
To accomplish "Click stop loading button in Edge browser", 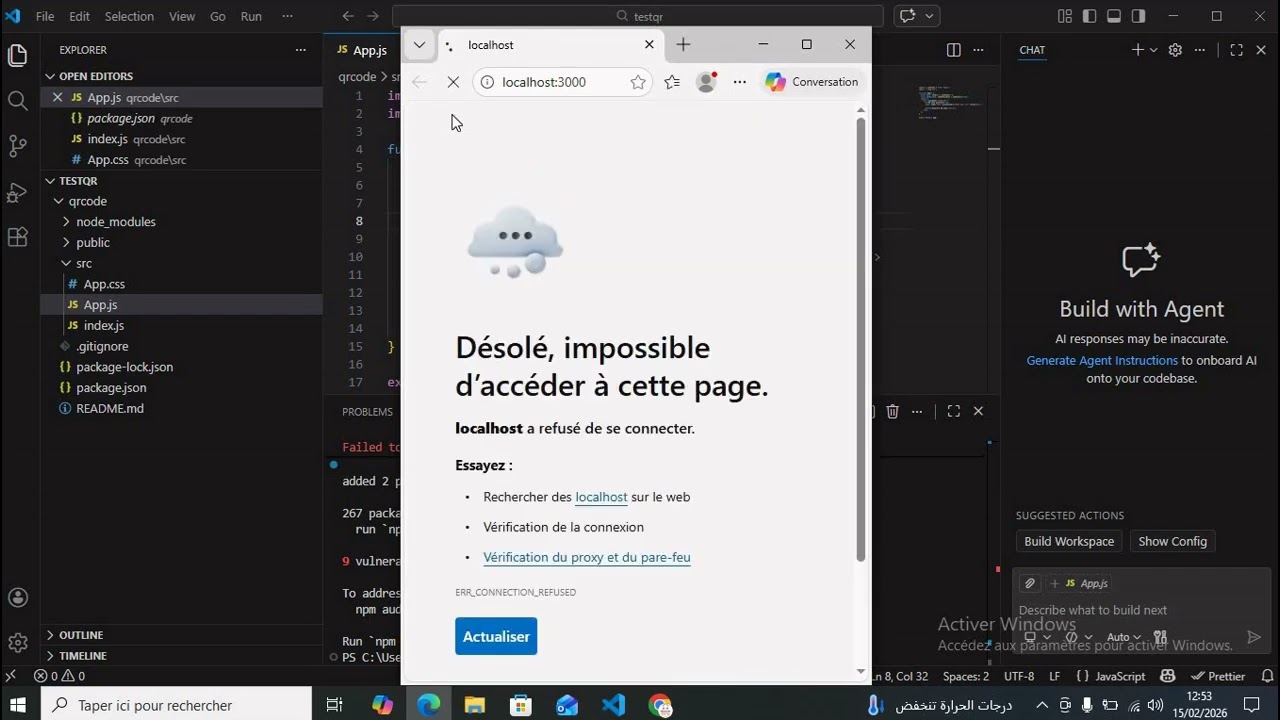I will (453, 82).
